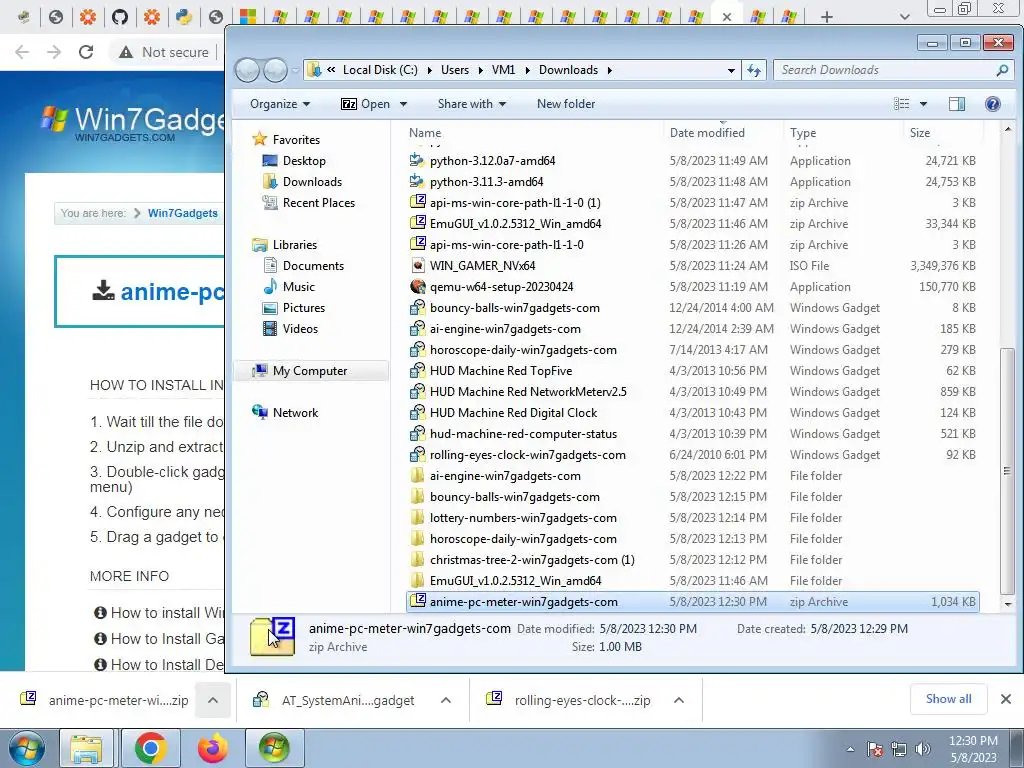Click the Open with 7-Zip button
Image resolution: width=1024 pixels, height=768 pixels.
coord(366,104)
